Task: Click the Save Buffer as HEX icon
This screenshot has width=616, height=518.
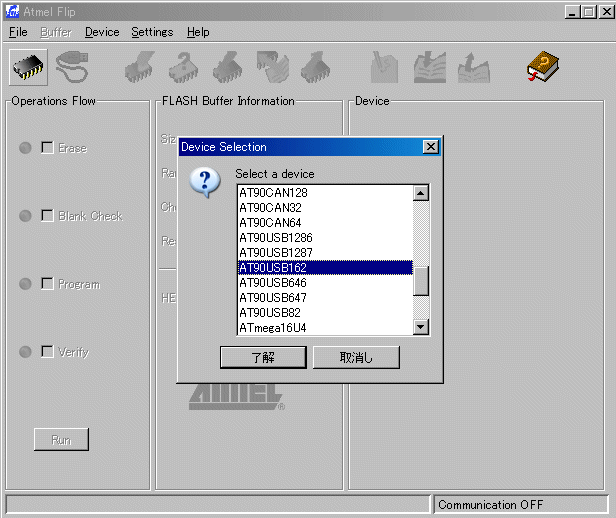Action: [x=473, y=67]
